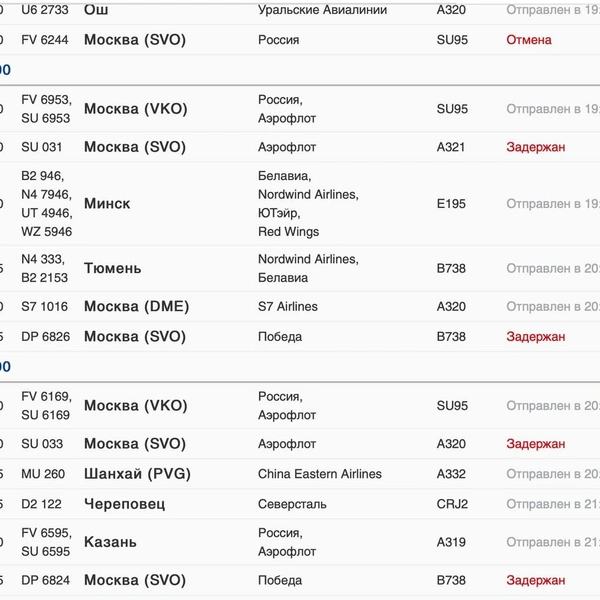Select Москва (DME) destination
The width and height of the screenshot is (600, 600).
pyautogui.click(x=136, y=307)
